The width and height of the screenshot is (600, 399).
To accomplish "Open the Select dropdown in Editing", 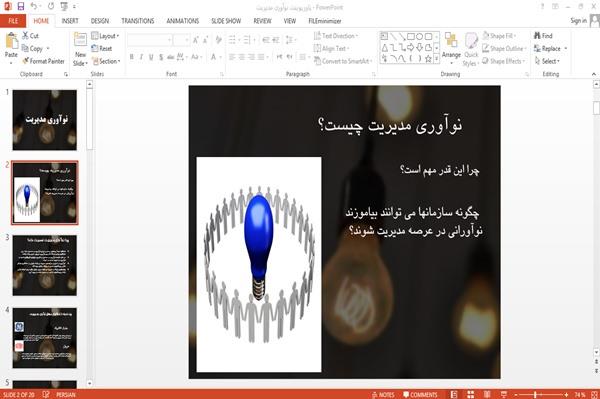I will (x=547, y=61).
